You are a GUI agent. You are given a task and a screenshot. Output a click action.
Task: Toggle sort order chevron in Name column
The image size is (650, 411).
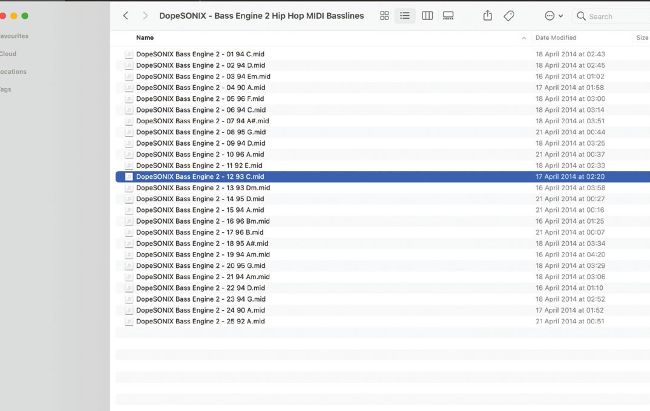click(523, 37)
